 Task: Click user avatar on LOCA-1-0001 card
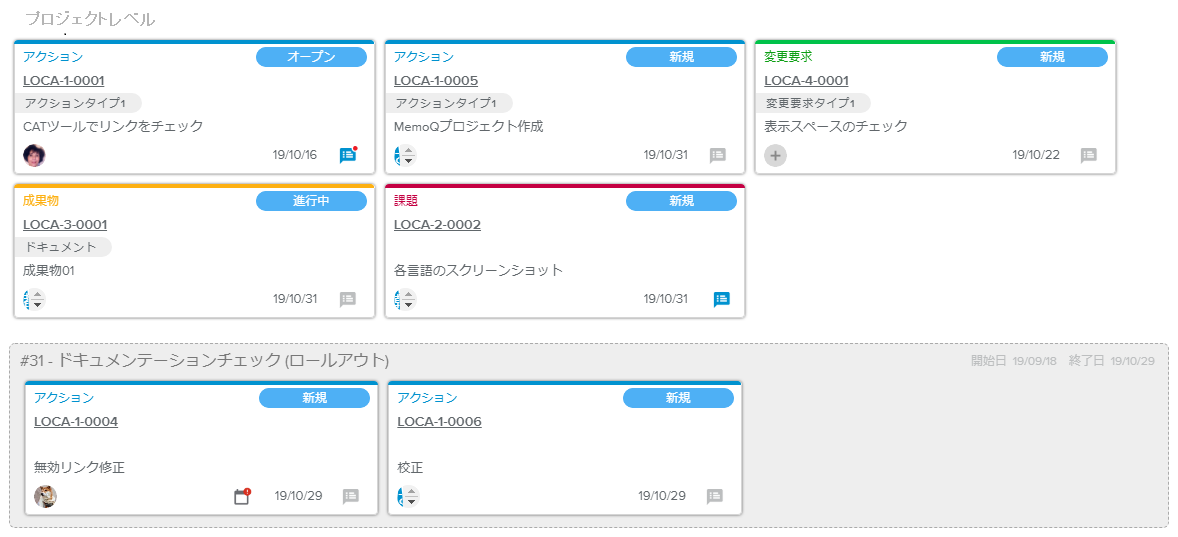34,155
